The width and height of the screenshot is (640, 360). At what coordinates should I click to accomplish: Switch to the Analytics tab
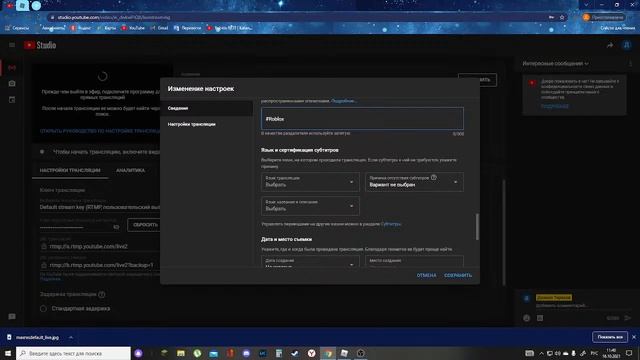130,170
